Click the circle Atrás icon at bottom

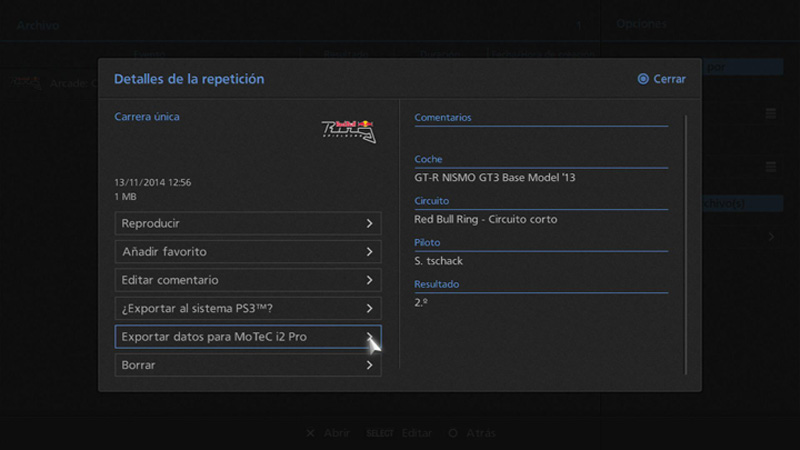point(453,433)
